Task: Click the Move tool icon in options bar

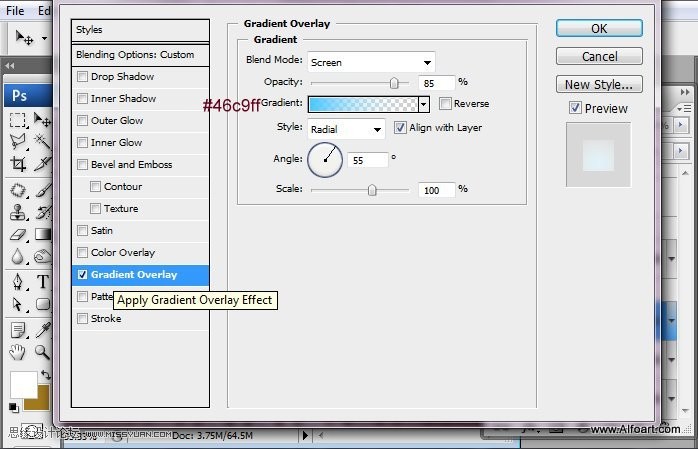Action: coord(24,38)
